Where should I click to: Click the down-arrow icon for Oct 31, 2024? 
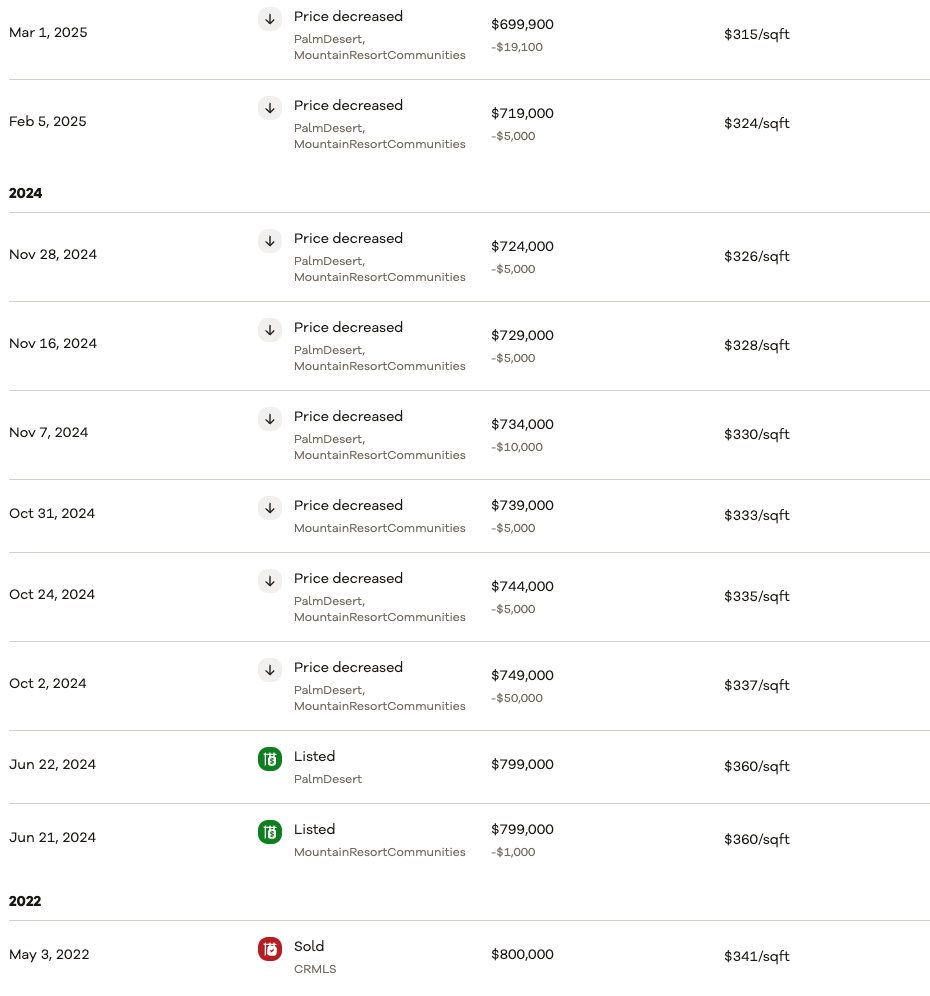[x=270, y=508]
